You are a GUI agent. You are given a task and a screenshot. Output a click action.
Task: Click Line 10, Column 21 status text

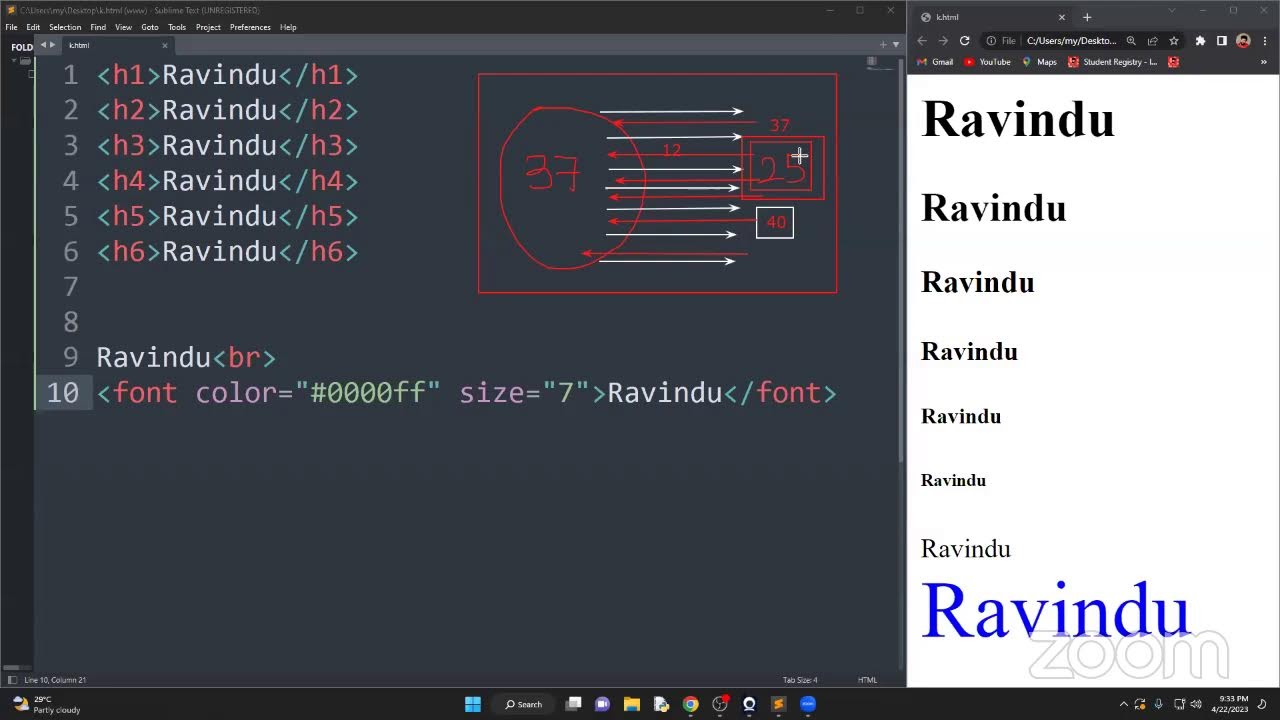pyautogui.click(x=55, y=680)
